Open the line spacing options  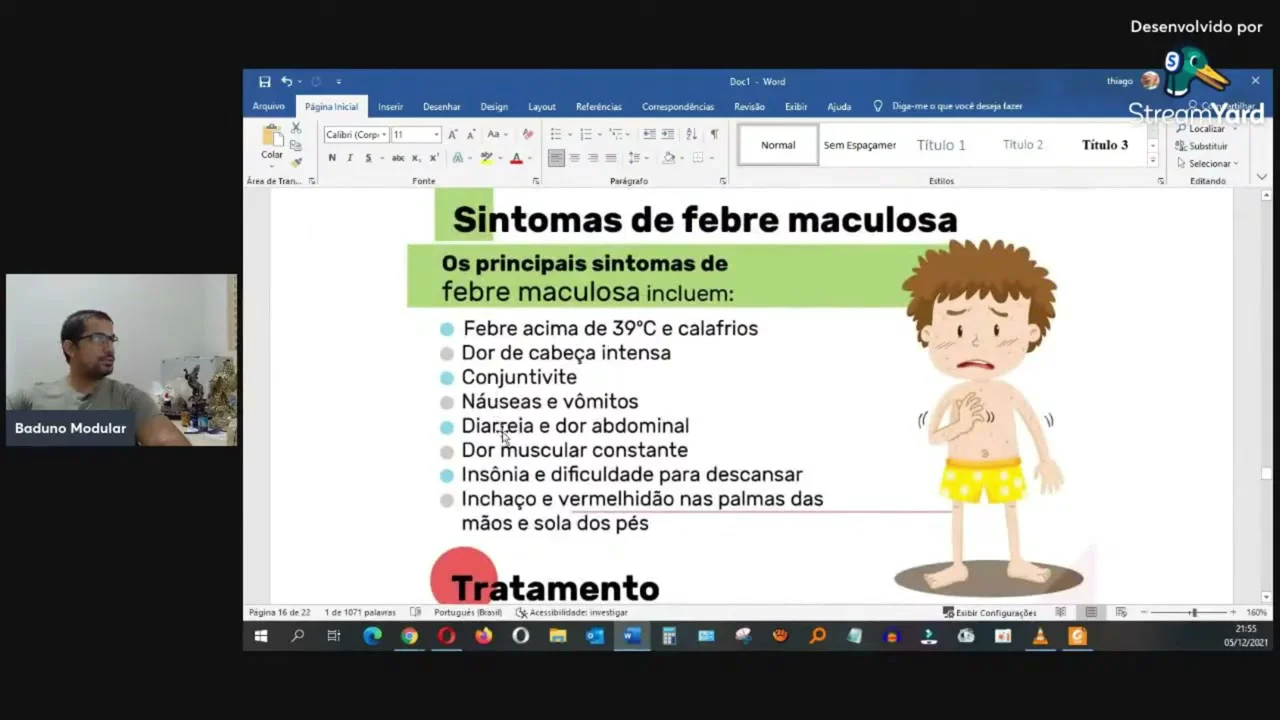(x=637, y=158)
